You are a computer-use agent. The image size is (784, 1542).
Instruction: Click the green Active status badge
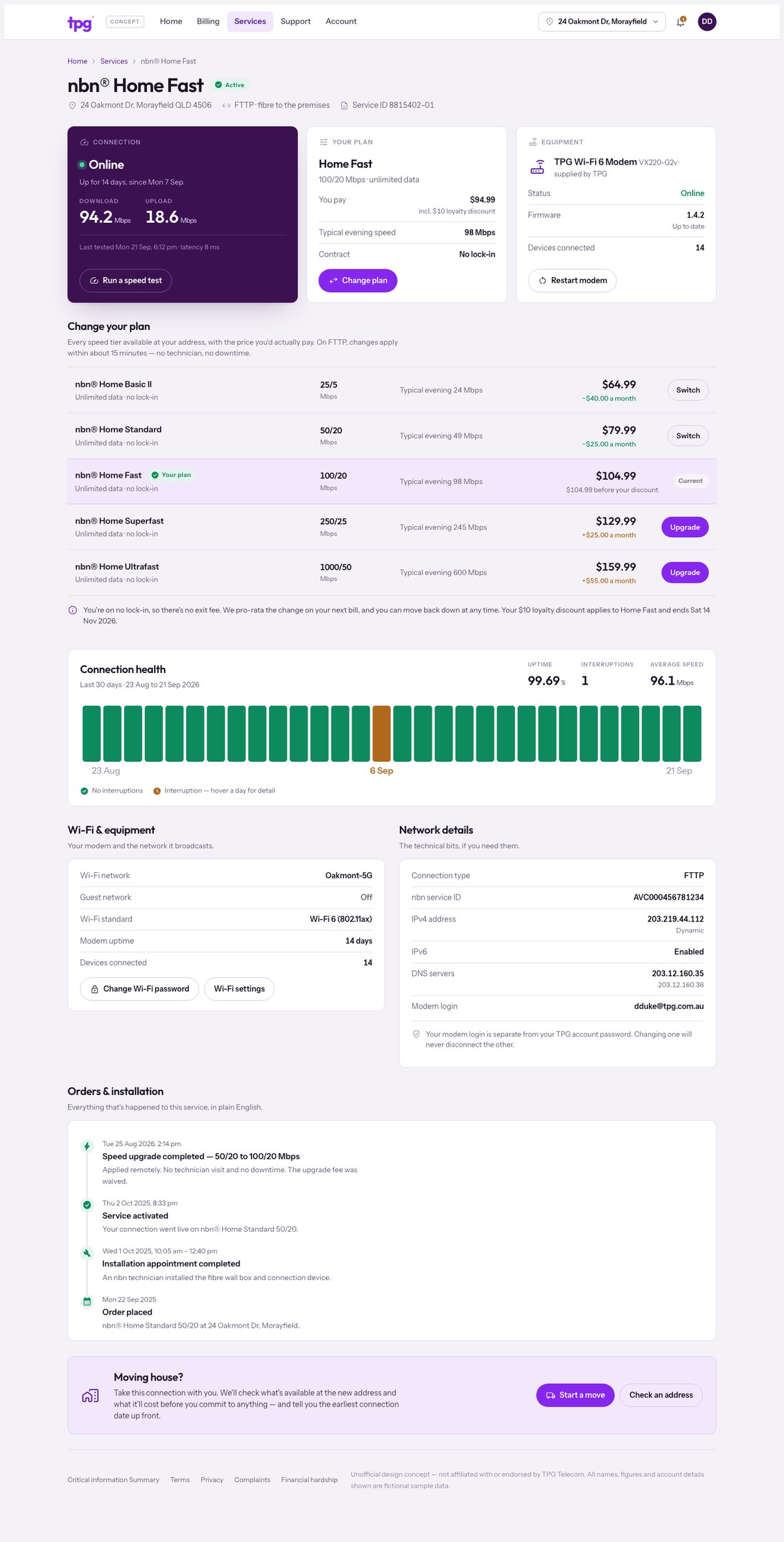(230, 85)
